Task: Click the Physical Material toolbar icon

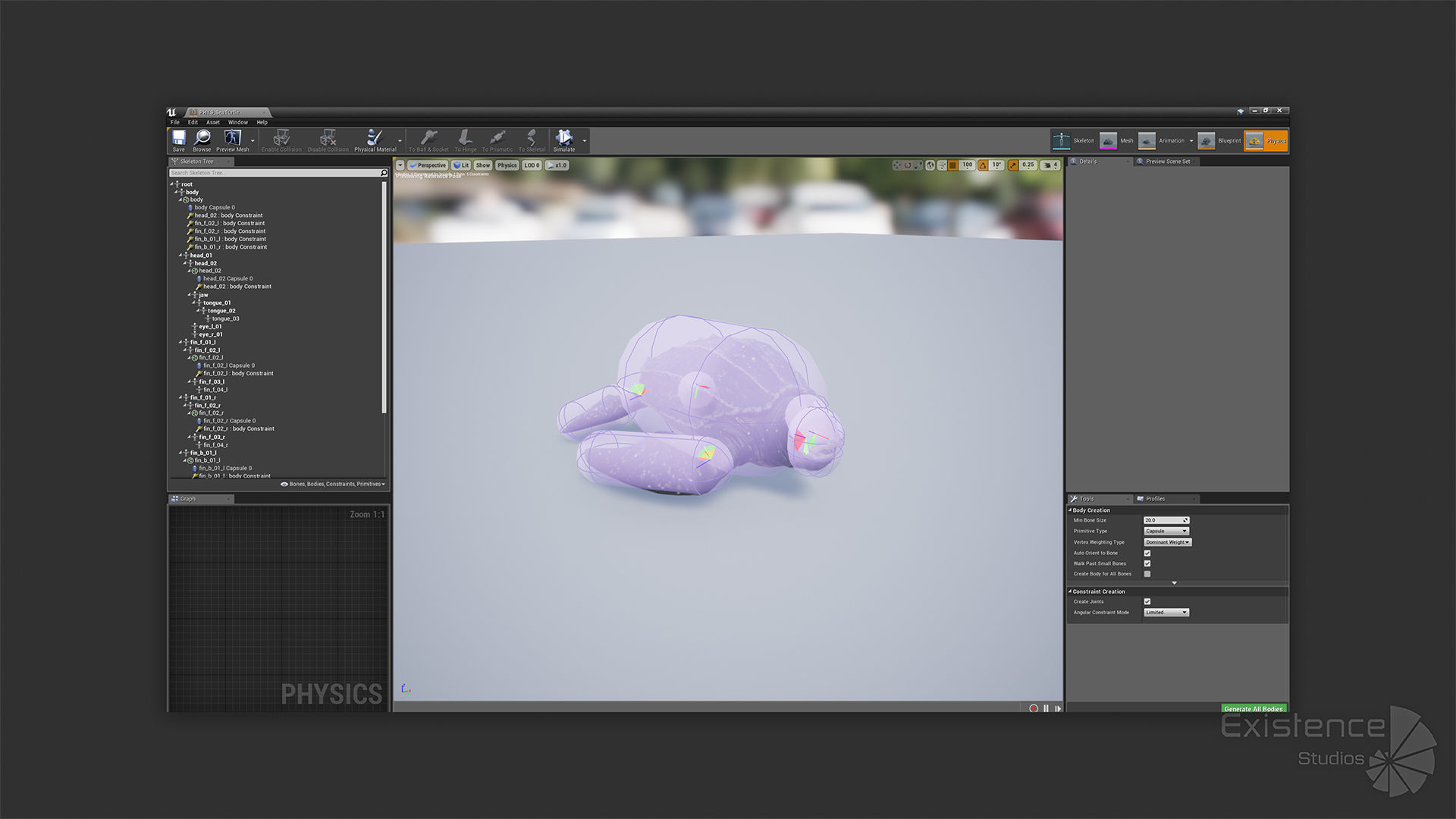Action: 375,139
